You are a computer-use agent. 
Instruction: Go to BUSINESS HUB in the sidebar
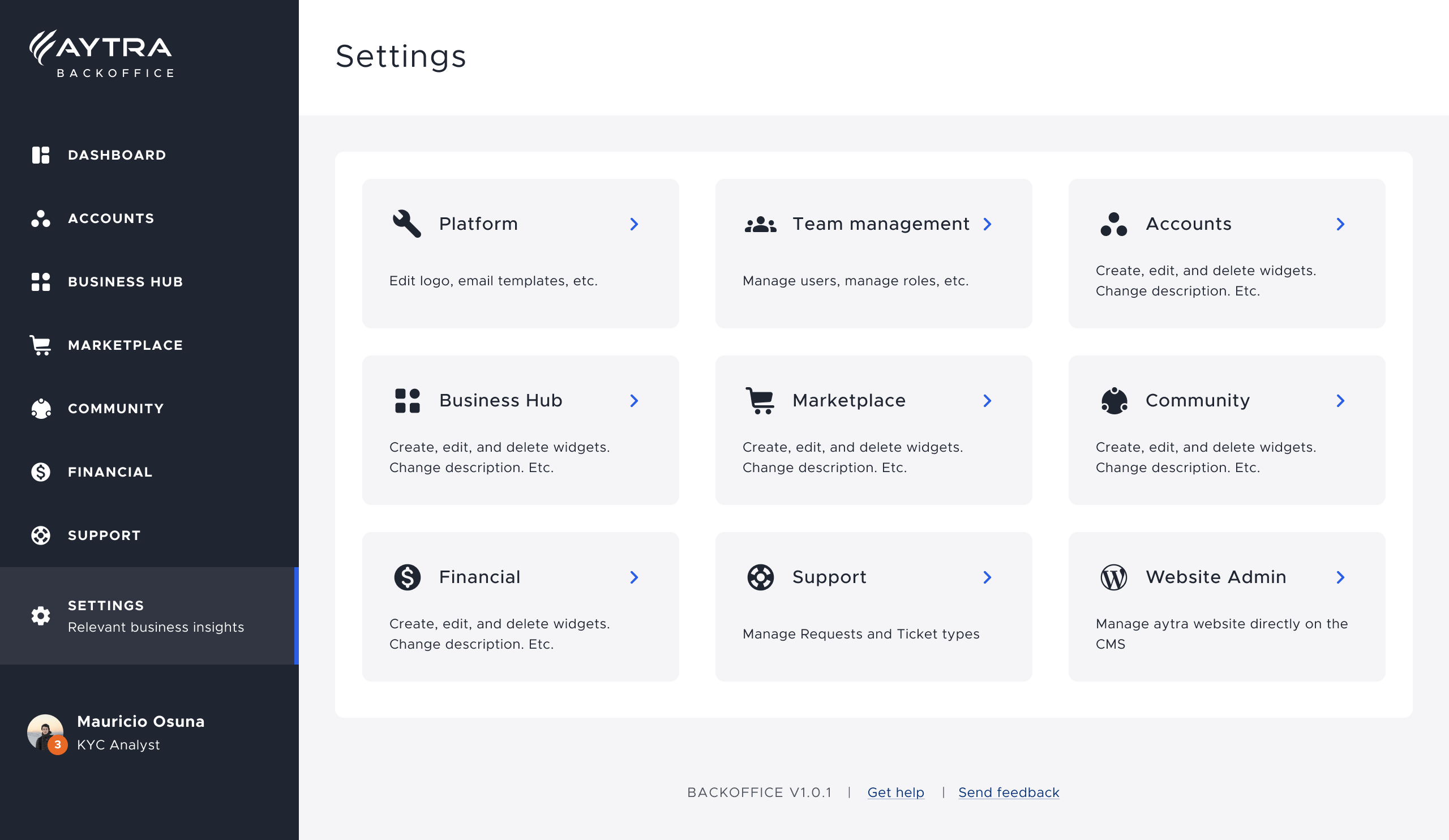125,282
